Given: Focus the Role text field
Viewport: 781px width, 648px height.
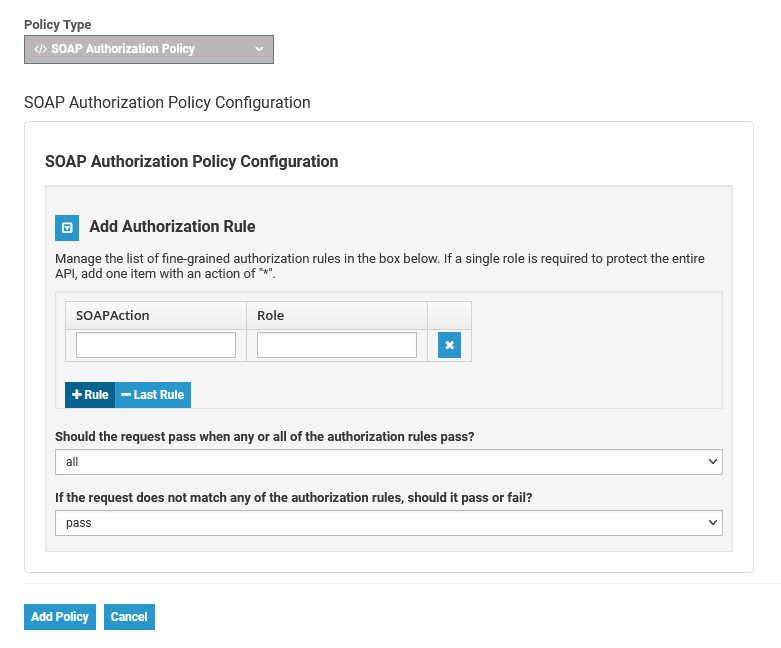Looking at the screenshot, I should (x=336, y=345).
